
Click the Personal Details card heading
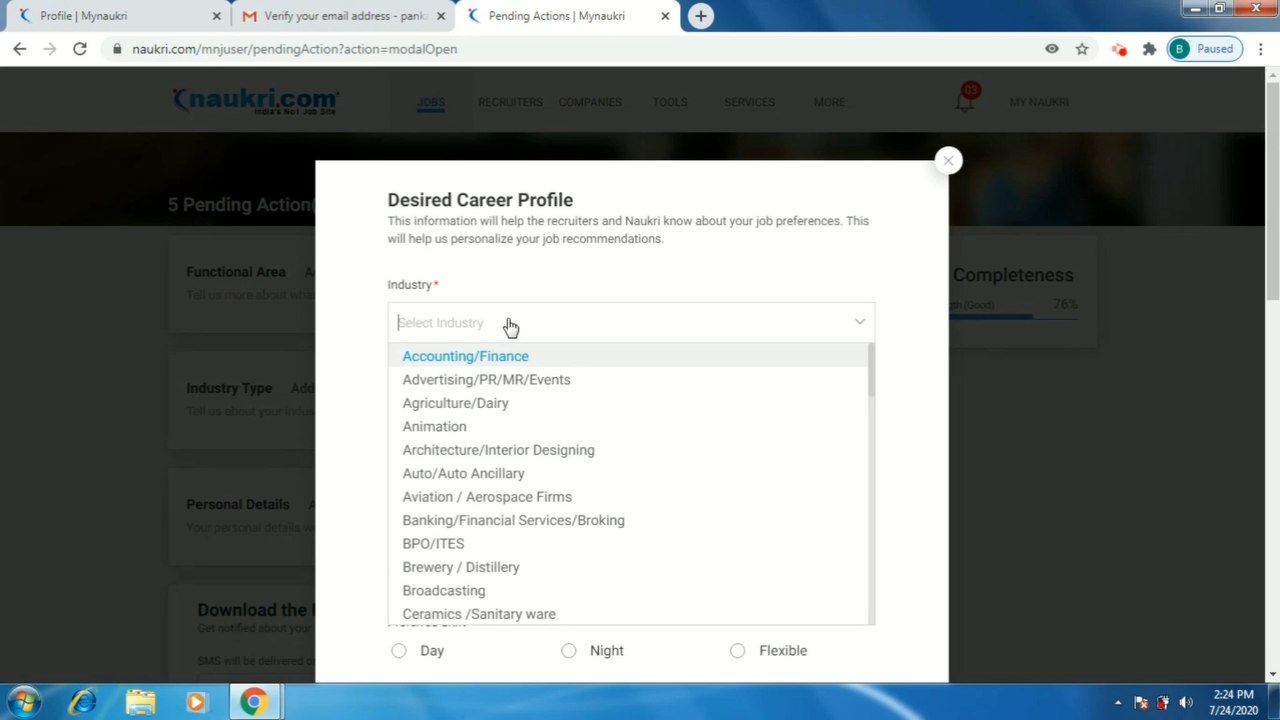point(238,504)
